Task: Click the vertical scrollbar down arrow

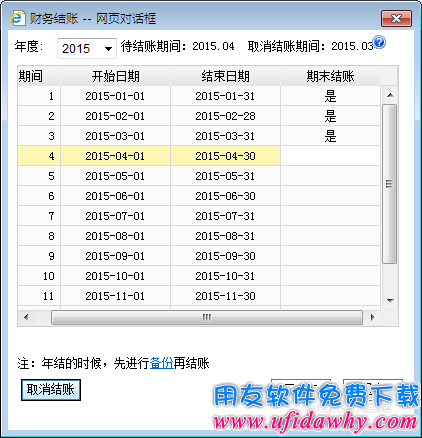Action: 390,300
